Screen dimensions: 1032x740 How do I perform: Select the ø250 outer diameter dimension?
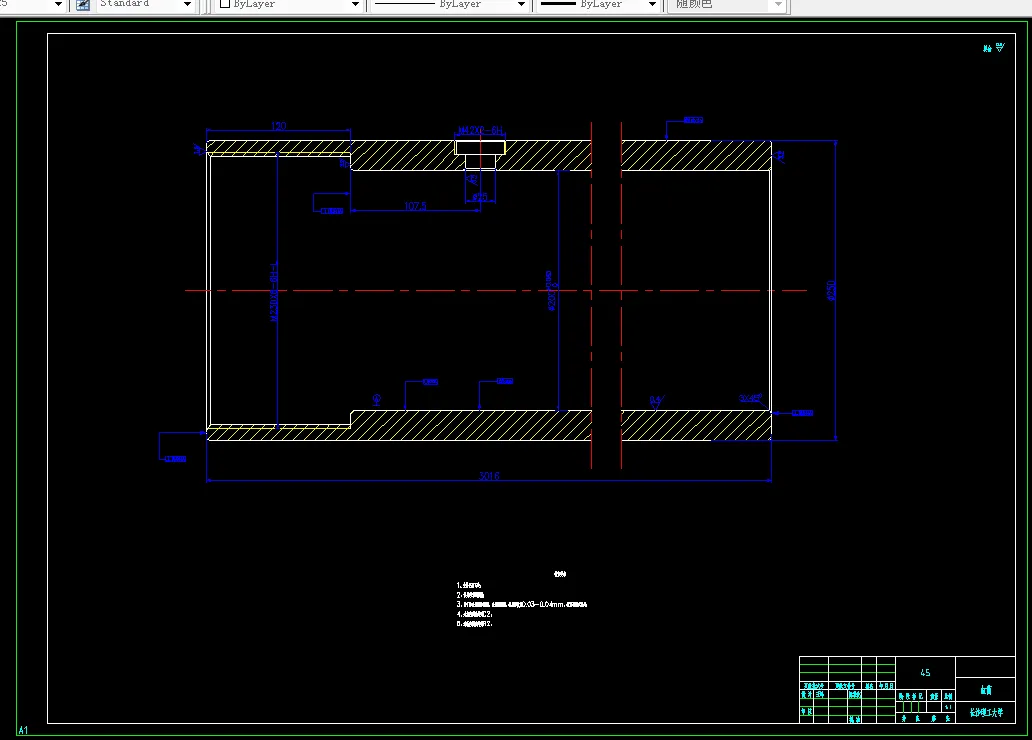(x=831, y=290)
